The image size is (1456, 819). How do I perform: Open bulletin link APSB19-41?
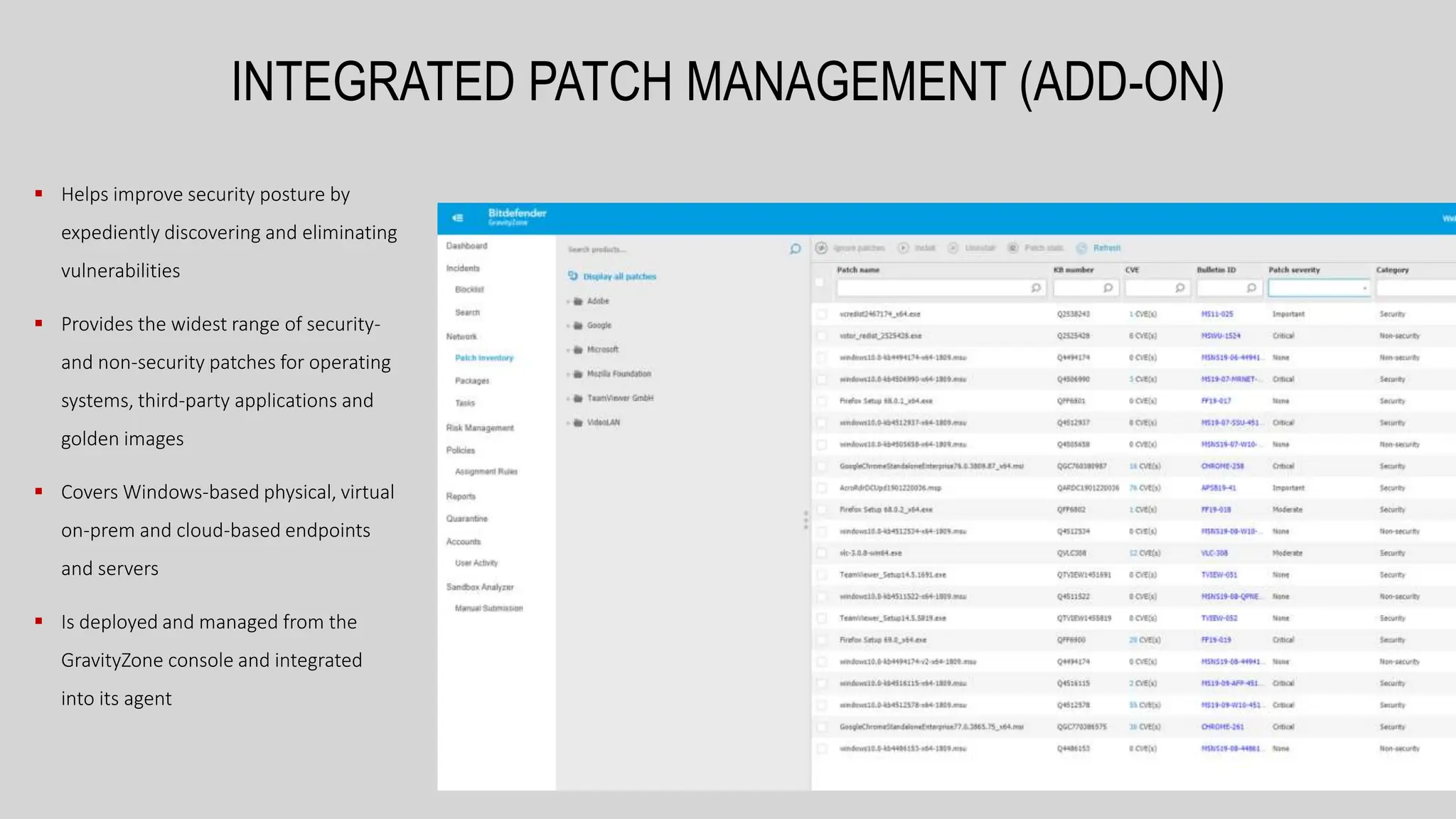[1219, 488]
